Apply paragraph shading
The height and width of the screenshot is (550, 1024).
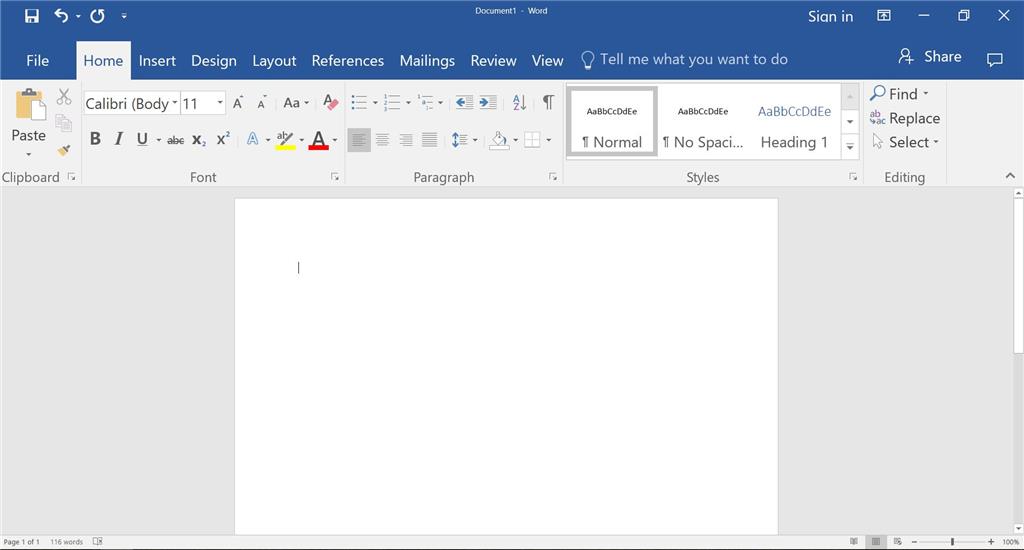pos(499,140)
